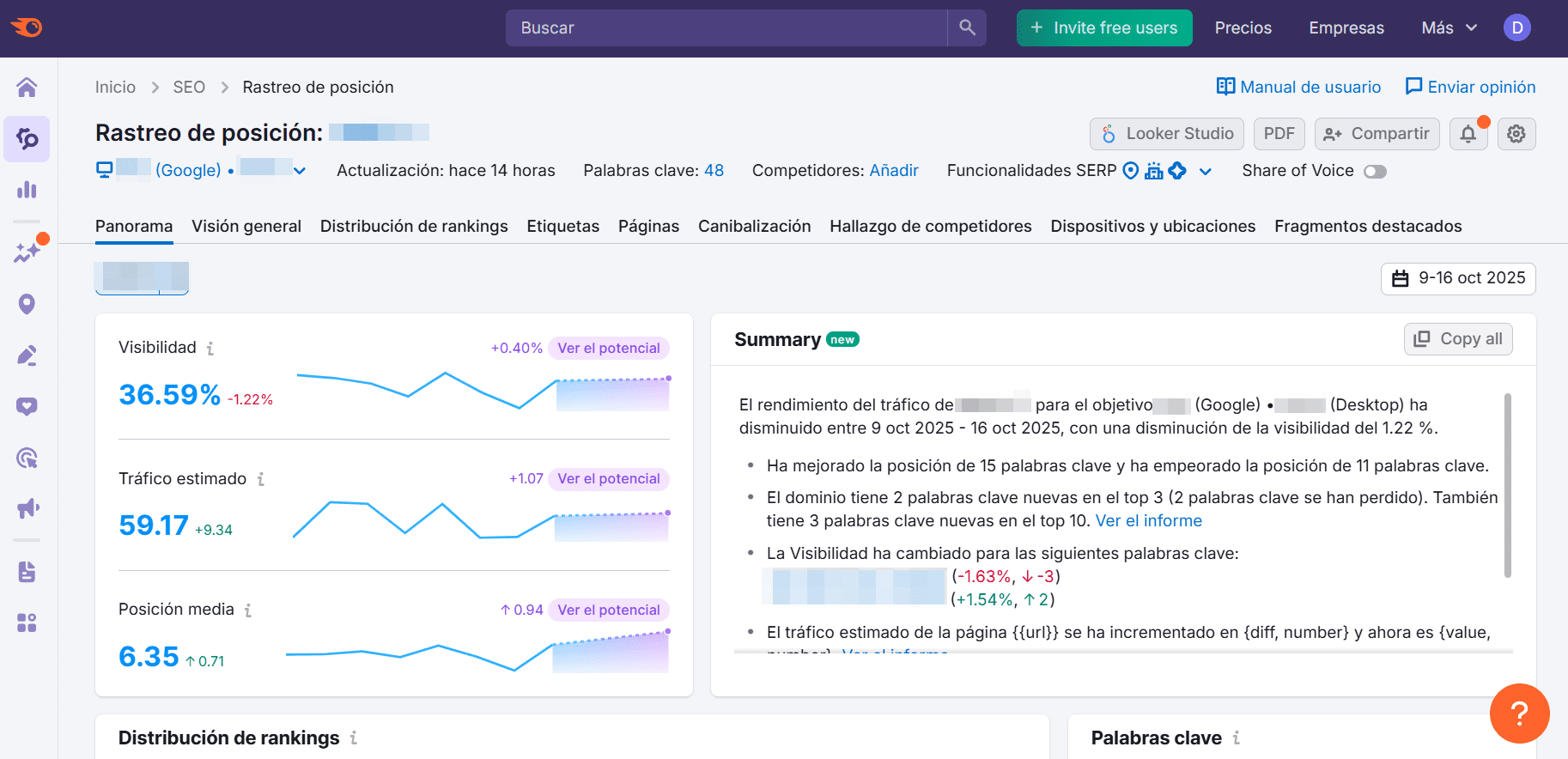1568x759 pixels.
Task: Expand the Más dropdown menu
Action: pyautogui.click(x=1449, y=27)
